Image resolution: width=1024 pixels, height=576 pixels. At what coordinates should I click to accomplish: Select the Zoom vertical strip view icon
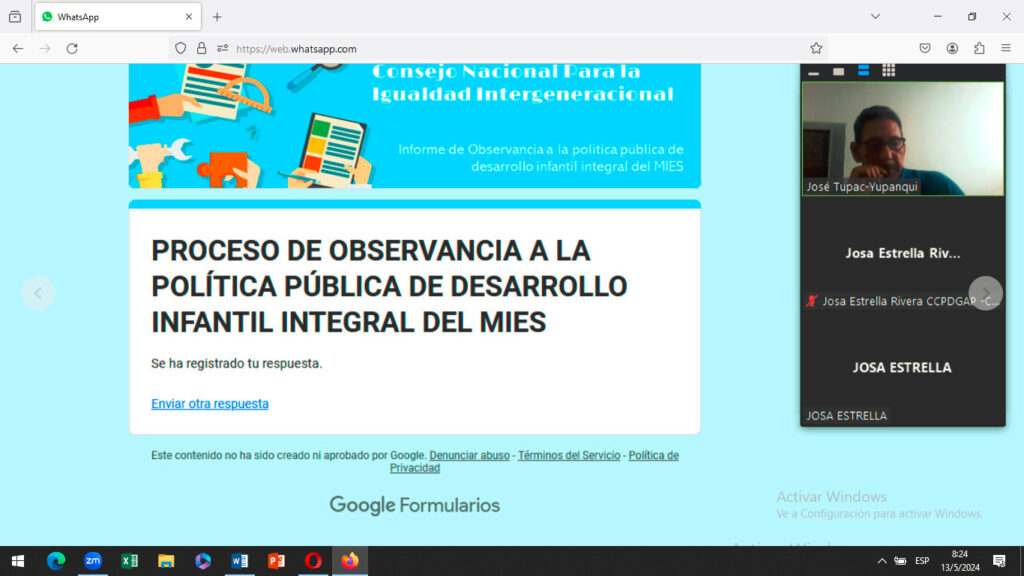pos(863,71)
